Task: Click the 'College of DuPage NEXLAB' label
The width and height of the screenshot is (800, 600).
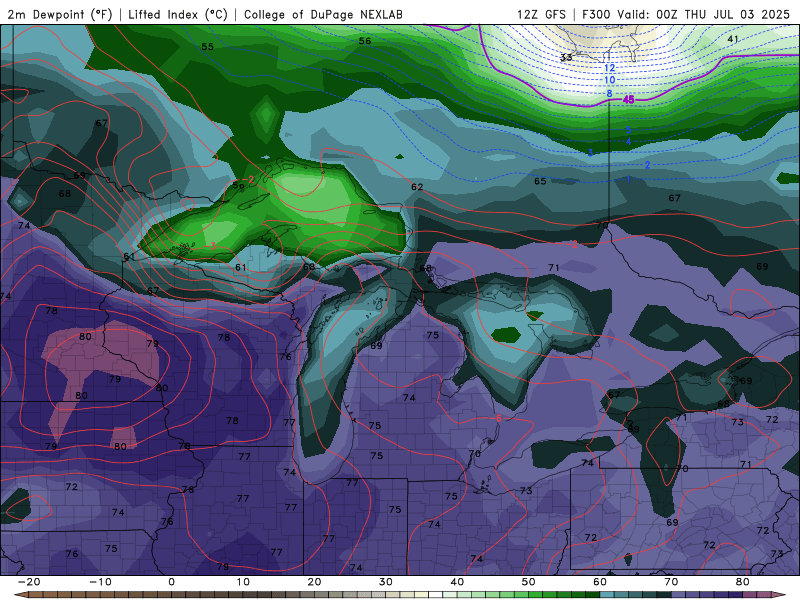Action: [x=323, y=14]
